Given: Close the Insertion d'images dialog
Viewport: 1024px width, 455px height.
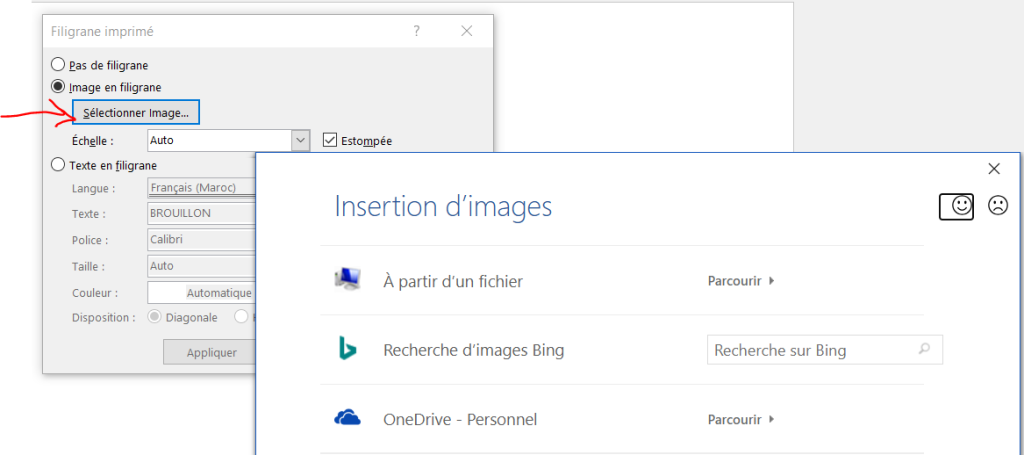Looking at the screenshot, I should (x=994, y=169).
